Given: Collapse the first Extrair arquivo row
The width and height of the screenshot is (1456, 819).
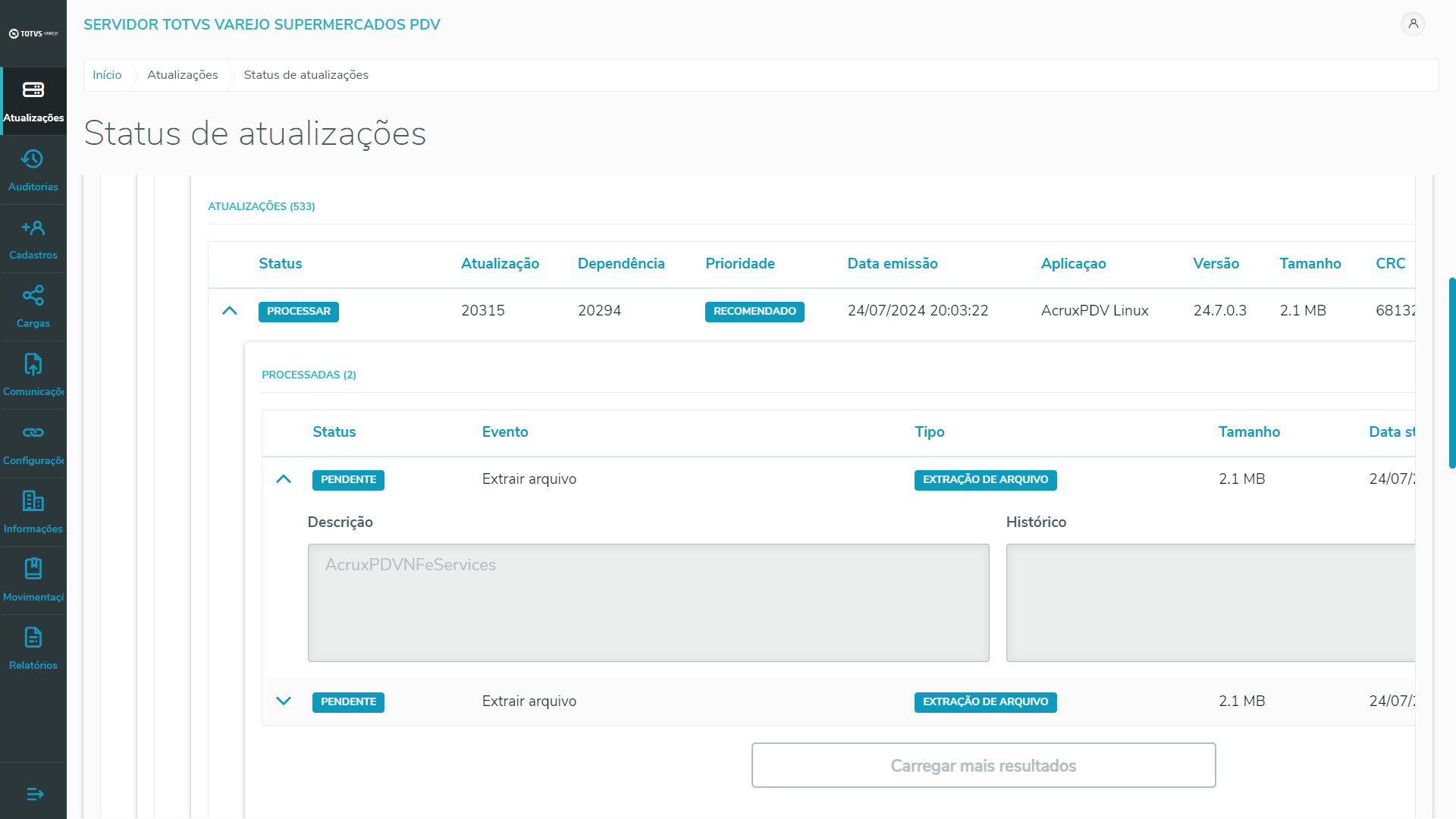Looking at the screenshot, I should (284, 479).
